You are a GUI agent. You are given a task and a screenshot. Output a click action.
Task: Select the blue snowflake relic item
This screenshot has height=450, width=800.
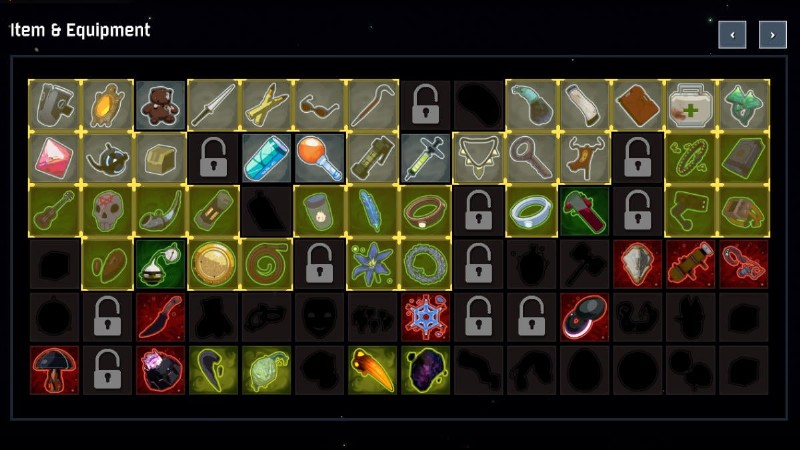tap(426, 317)
